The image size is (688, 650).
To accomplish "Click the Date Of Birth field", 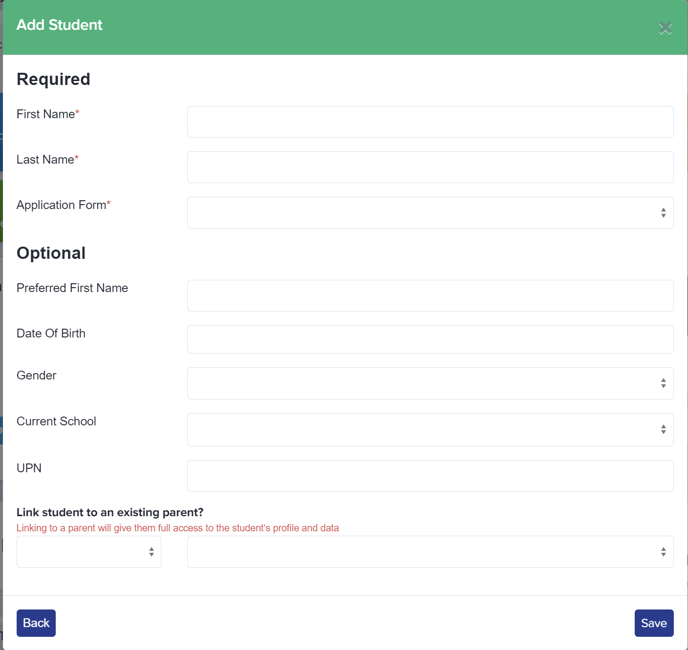I will tap(430, 339).
